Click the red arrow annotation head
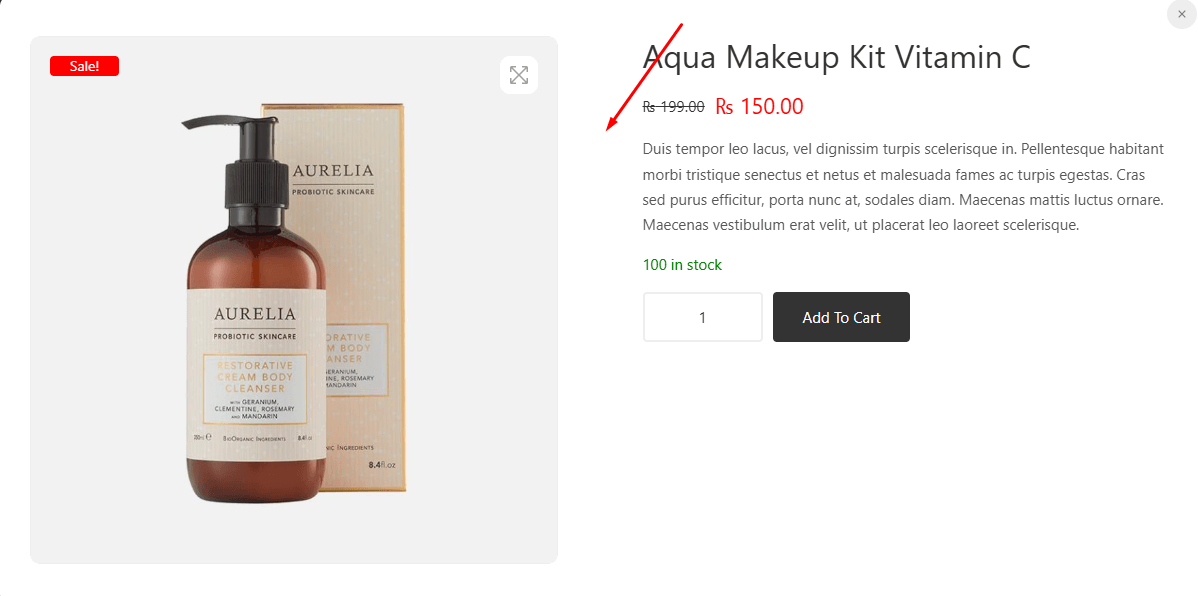The width and height of the screenshot is (1198, 596). [611, 126]
